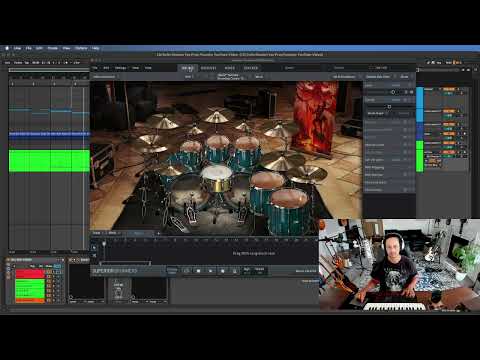
Task: Expand the Soft Hit Level section
Action: pyautogui.click(x=376, y=160)
